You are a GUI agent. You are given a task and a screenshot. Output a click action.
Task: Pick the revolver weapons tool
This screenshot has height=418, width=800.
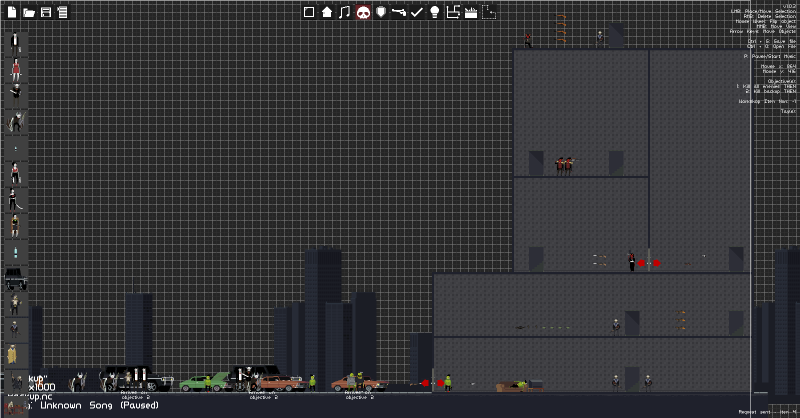[399, 12]
